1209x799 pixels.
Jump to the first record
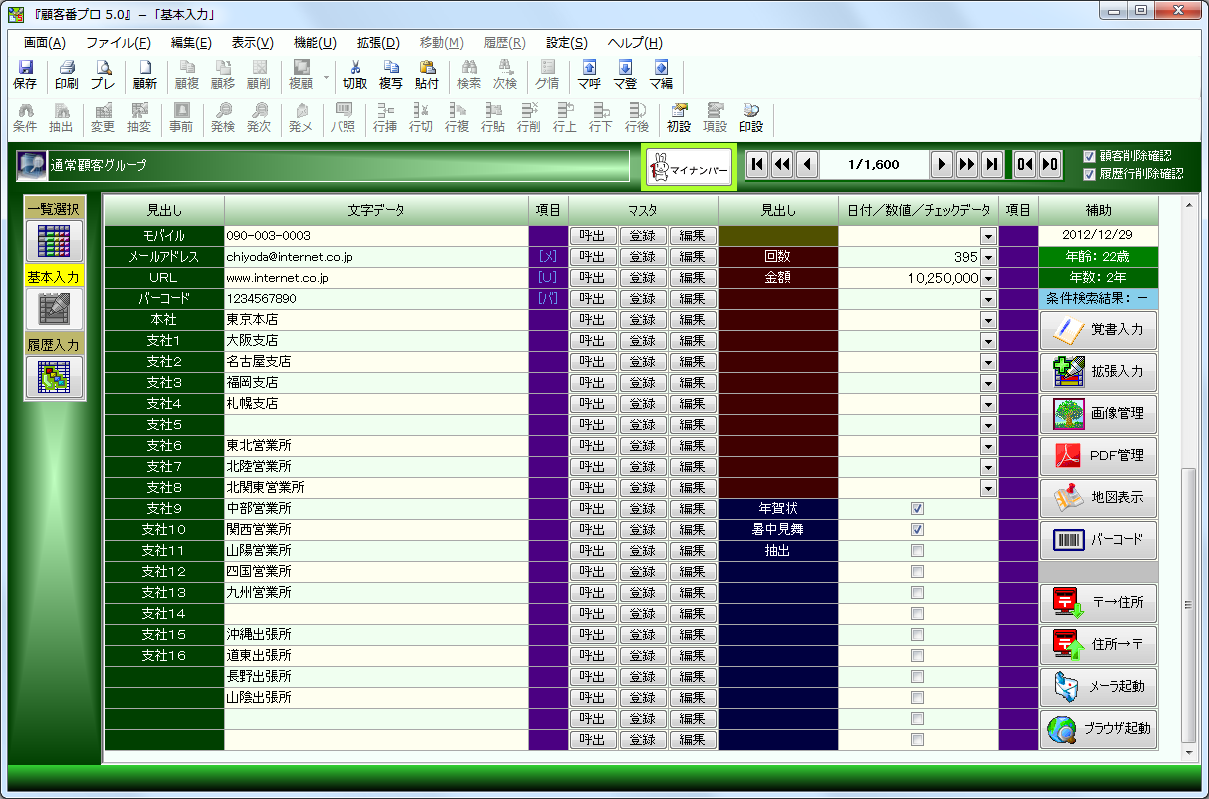[757, 165]
